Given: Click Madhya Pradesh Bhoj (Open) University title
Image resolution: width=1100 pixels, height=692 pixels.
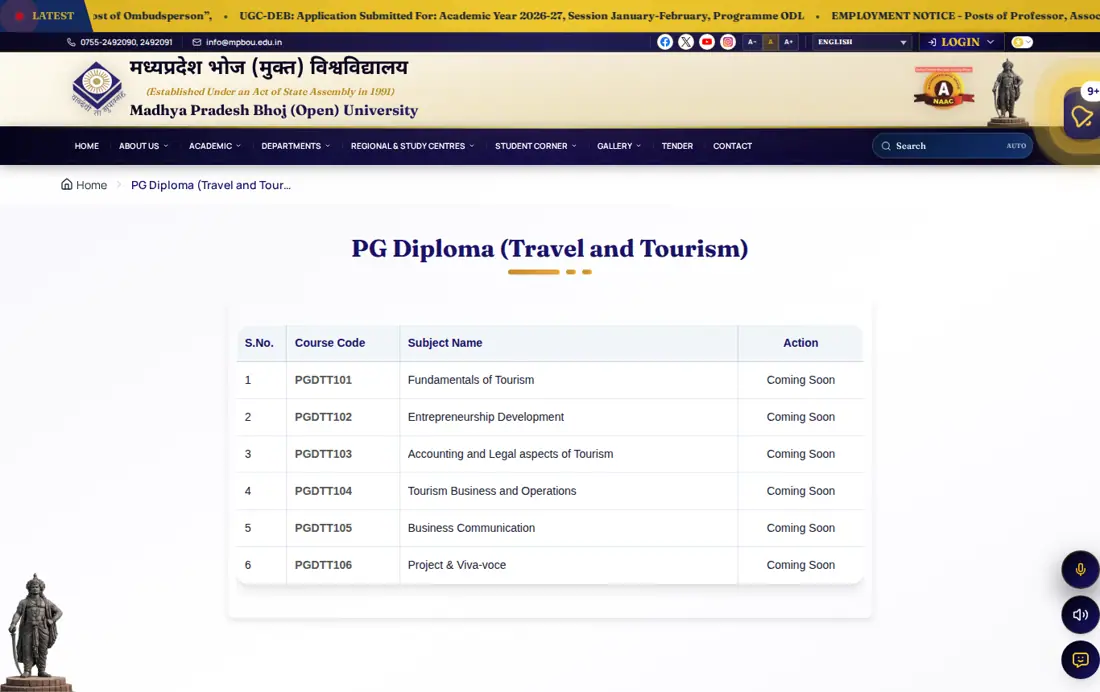Looking at the screenshot, I should [x=274, y=110].
